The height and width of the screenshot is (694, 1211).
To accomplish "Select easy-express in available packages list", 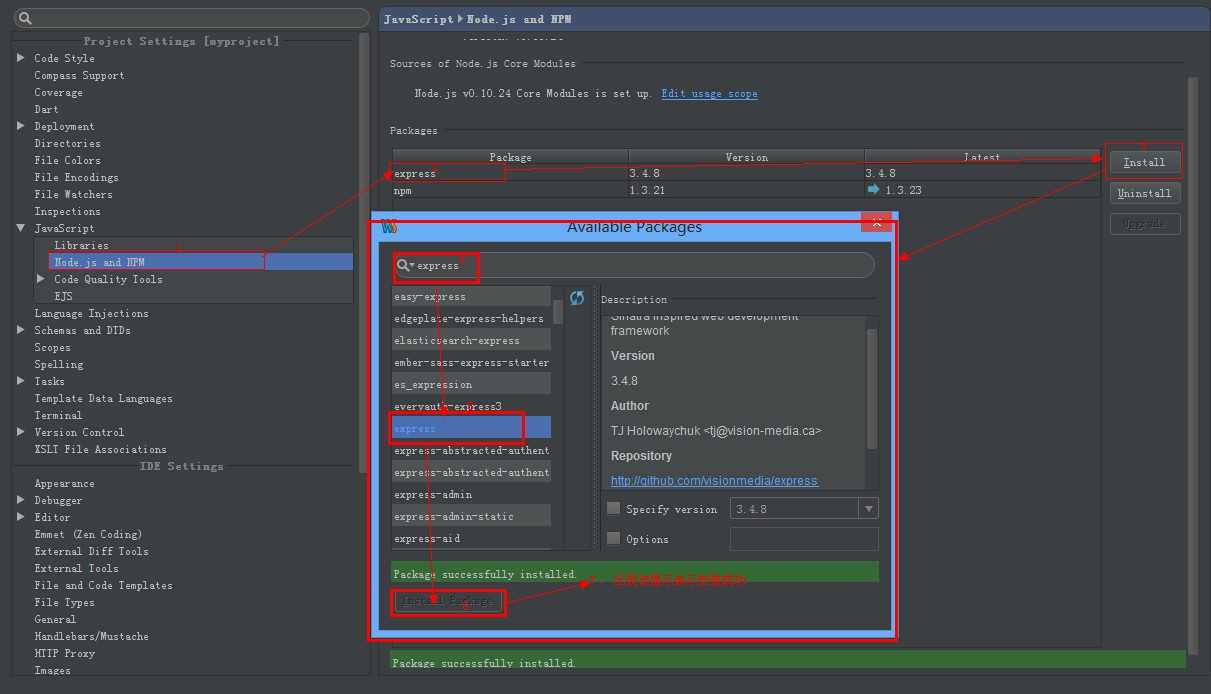I will pyautogui.click(x=471, y=296).
